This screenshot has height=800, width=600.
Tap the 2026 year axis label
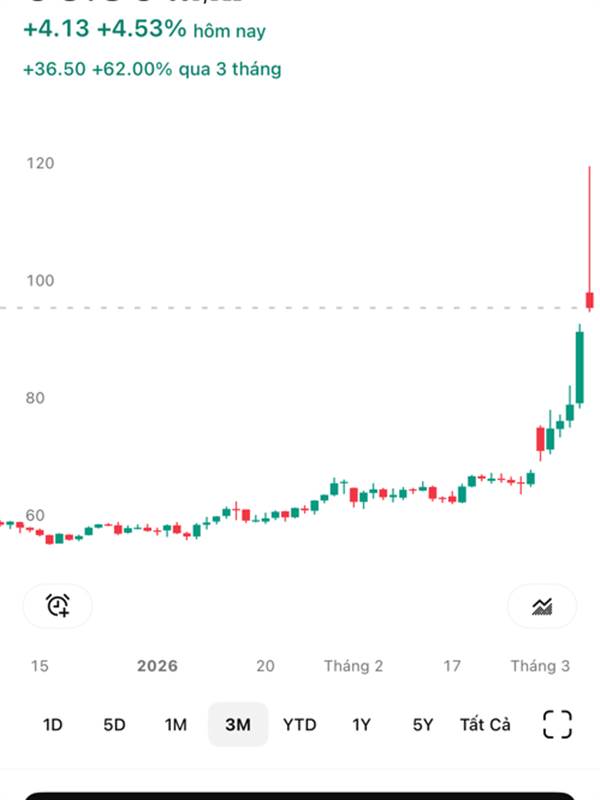(157, 666)
